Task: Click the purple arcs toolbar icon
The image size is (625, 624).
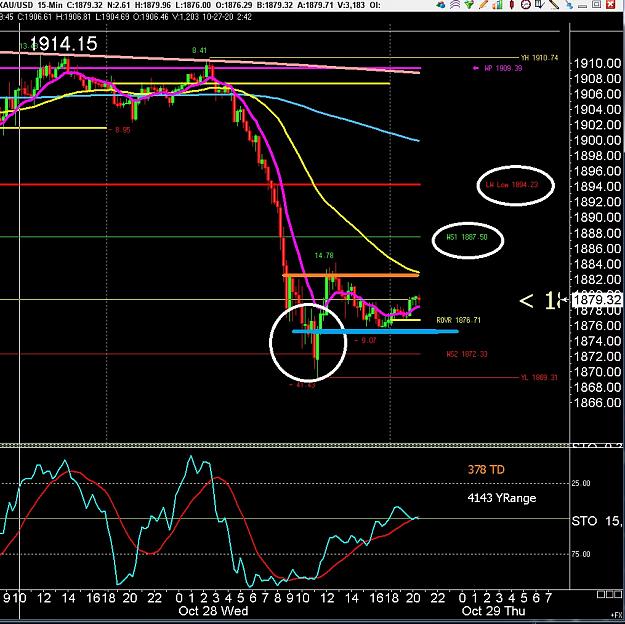Action: (455, 5)
